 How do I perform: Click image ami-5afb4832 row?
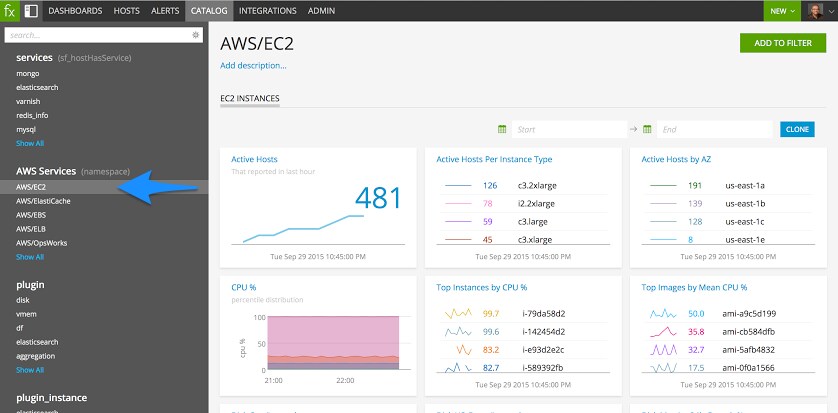point(728,350)
